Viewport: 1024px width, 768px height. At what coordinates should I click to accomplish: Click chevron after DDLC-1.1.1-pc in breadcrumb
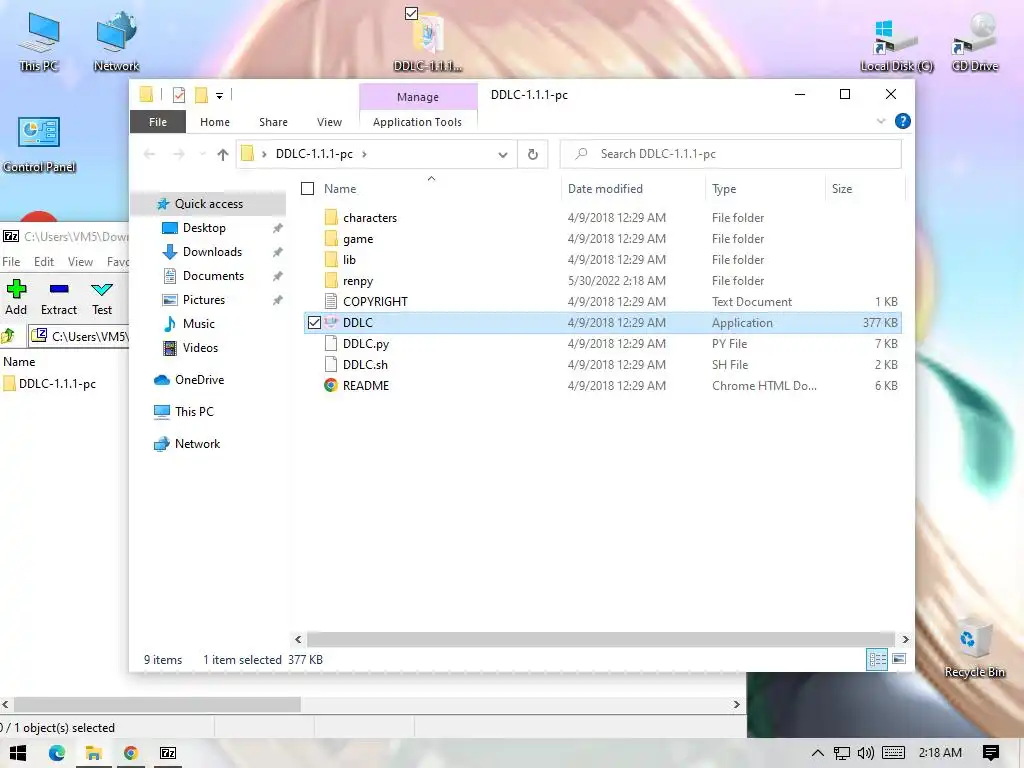pyautogui.click(x=364, y=154)
